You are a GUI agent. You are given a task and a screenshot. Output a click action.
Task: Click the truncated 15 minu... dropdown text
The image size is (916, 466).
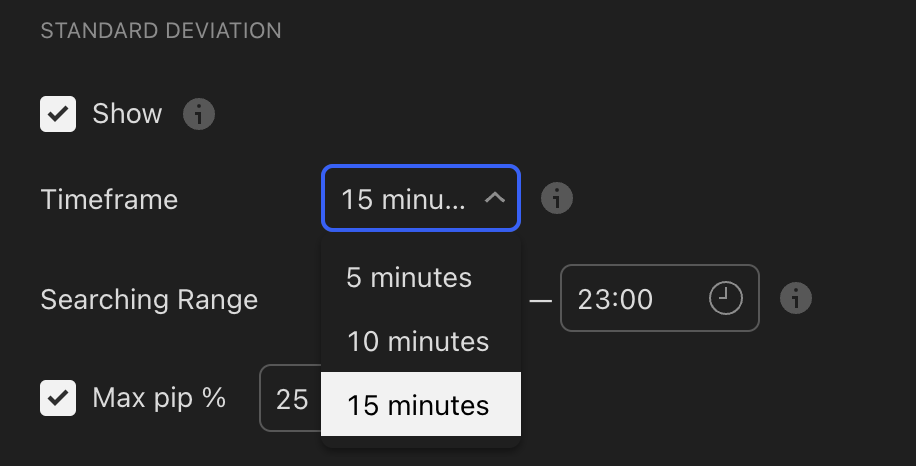point(403,199)
